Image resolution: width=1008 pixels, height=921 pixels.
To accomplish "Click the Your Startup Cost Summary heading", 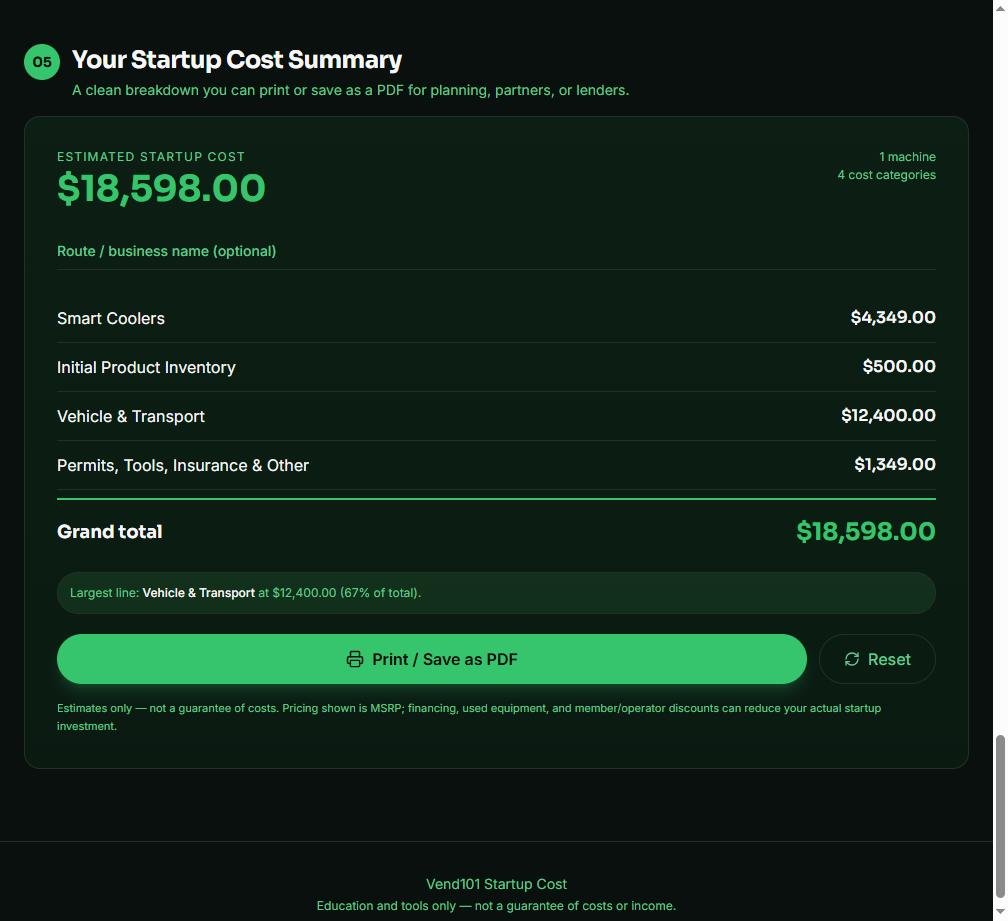I will click(237, 60).
